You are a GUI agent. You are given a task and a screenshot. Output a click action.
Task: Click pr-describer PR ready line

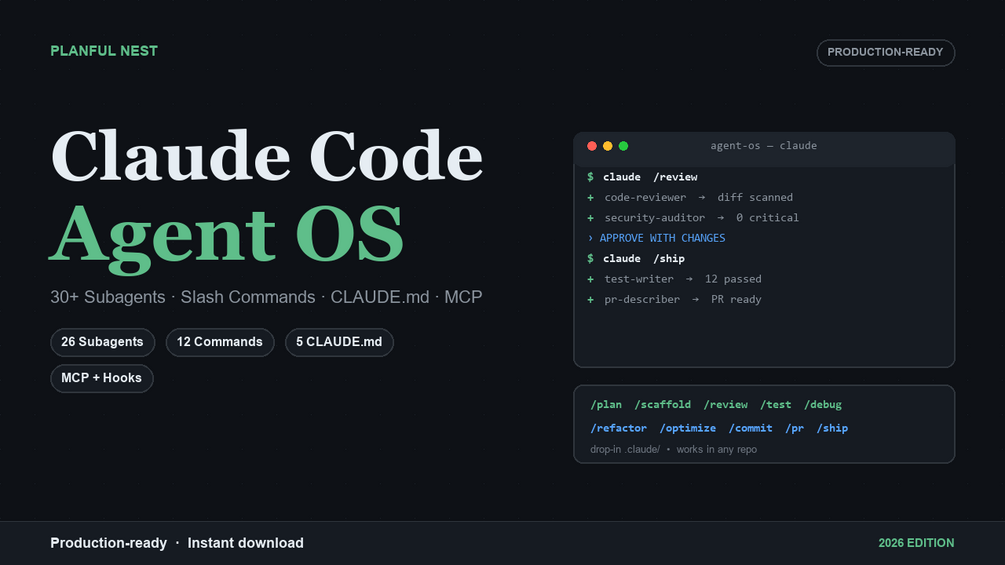[674, 299]
